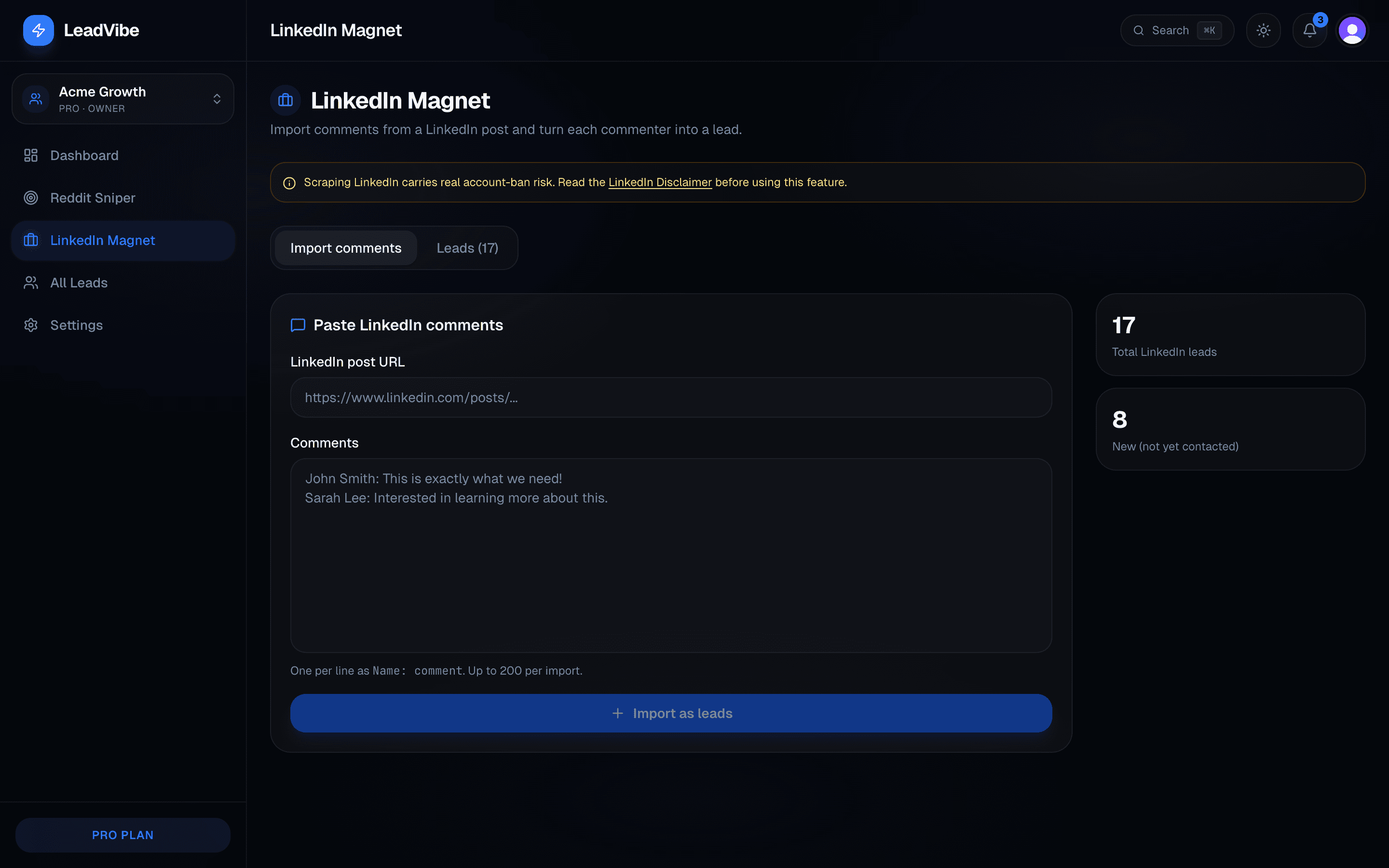Click the 'Import comments from a LinkedIn post' description

505,130
